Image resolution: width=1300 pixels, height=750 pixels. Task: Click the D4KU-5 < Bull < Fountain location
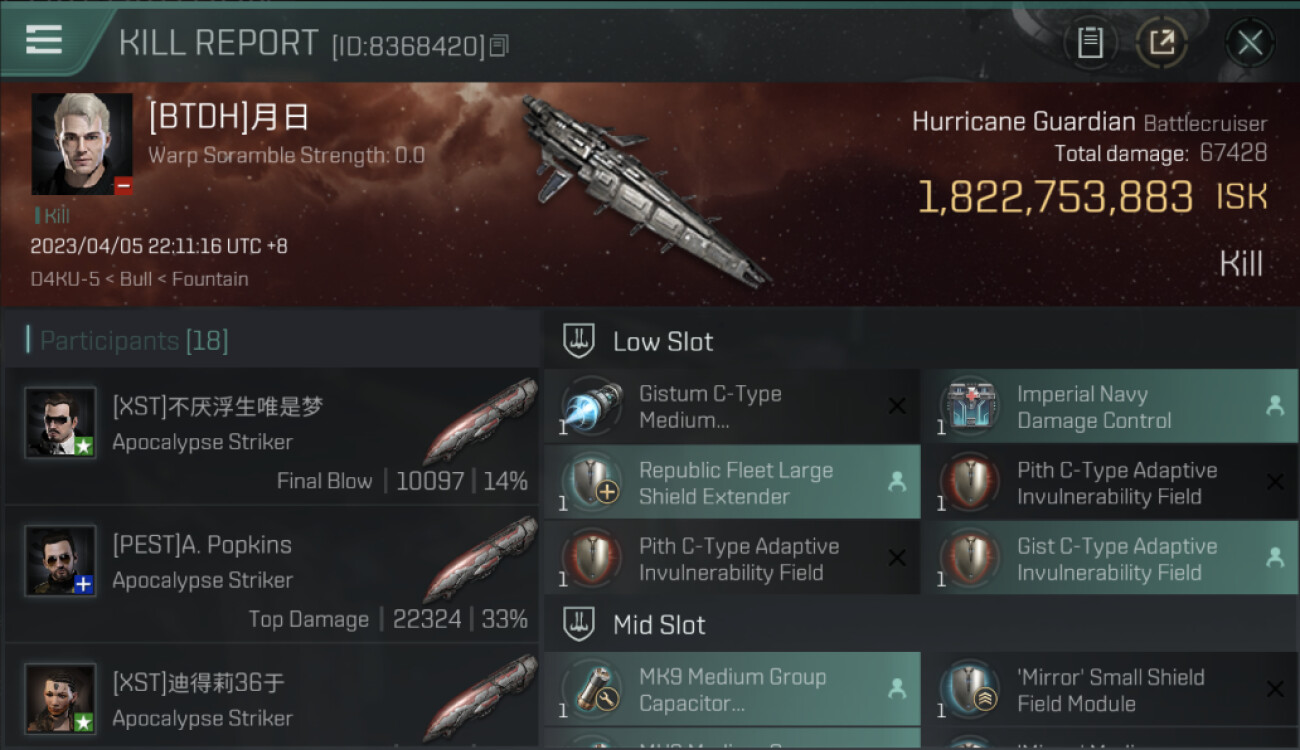point(139,279)
